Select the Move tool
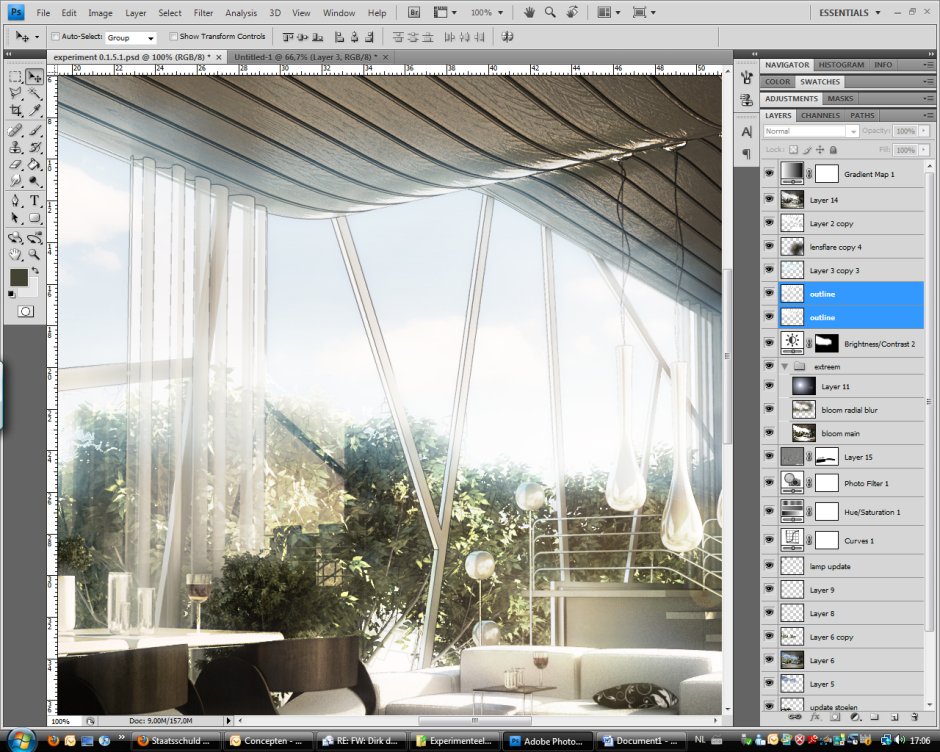Image resolution: width=940 pixels, height=752 pixels. tap(32, 76)
